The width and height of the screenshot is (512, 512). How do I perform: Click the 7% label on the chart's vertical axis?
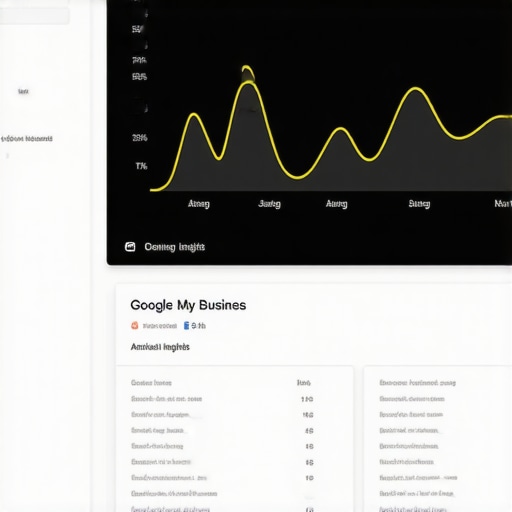tap(141, 166)
